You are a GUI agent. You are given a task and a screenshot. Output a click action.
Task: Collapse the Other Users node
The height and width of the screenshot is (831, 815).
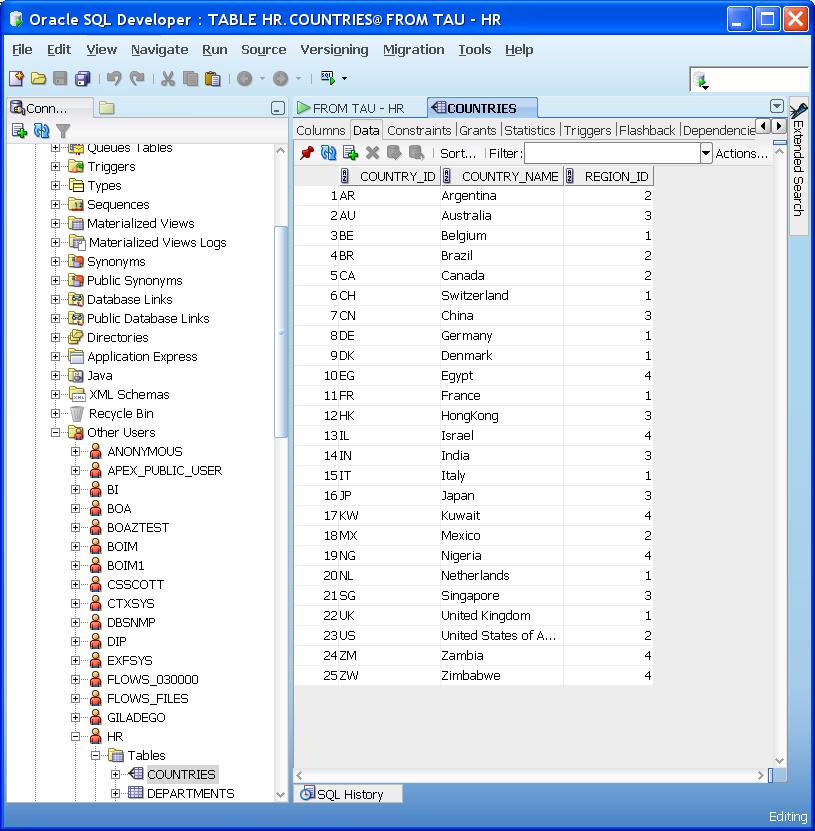tap(55, 432)
